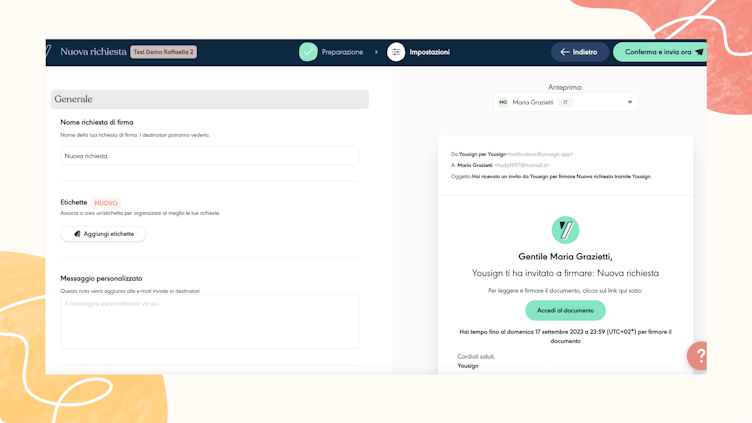Click the Messaggio personalizzato text area
Image resolution: width=752 pixels, height=423 pixels.
210,321
